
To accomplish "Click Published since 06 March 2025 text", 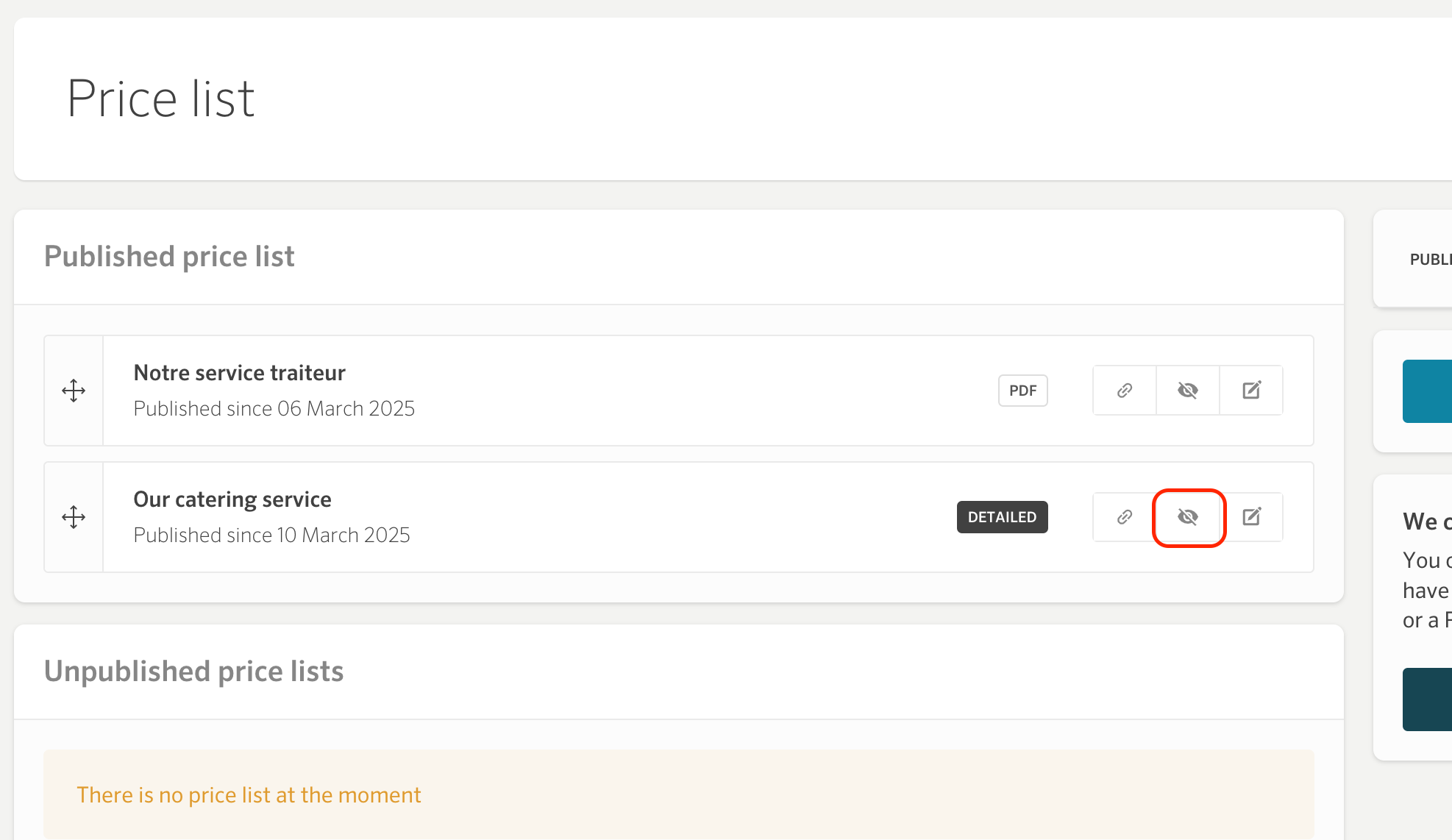I will coord(274,408).
